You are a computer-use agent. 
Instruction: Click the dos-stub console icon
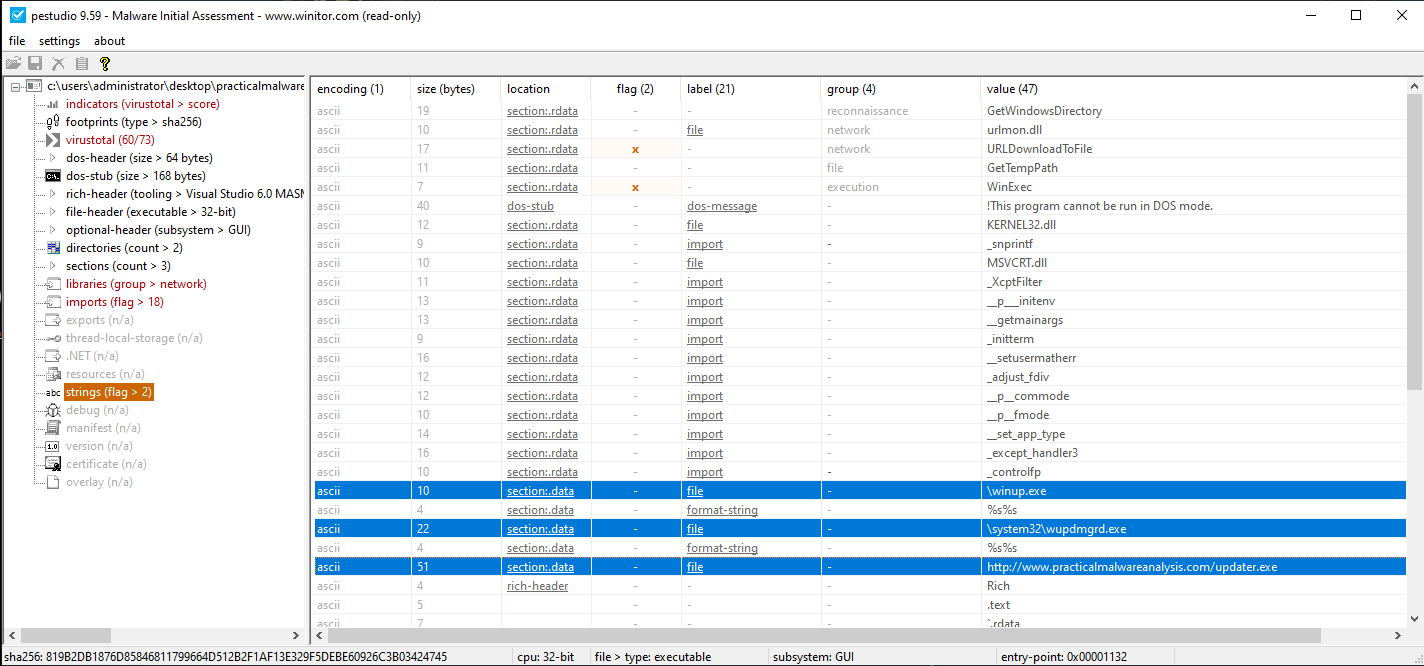point(53,176)
